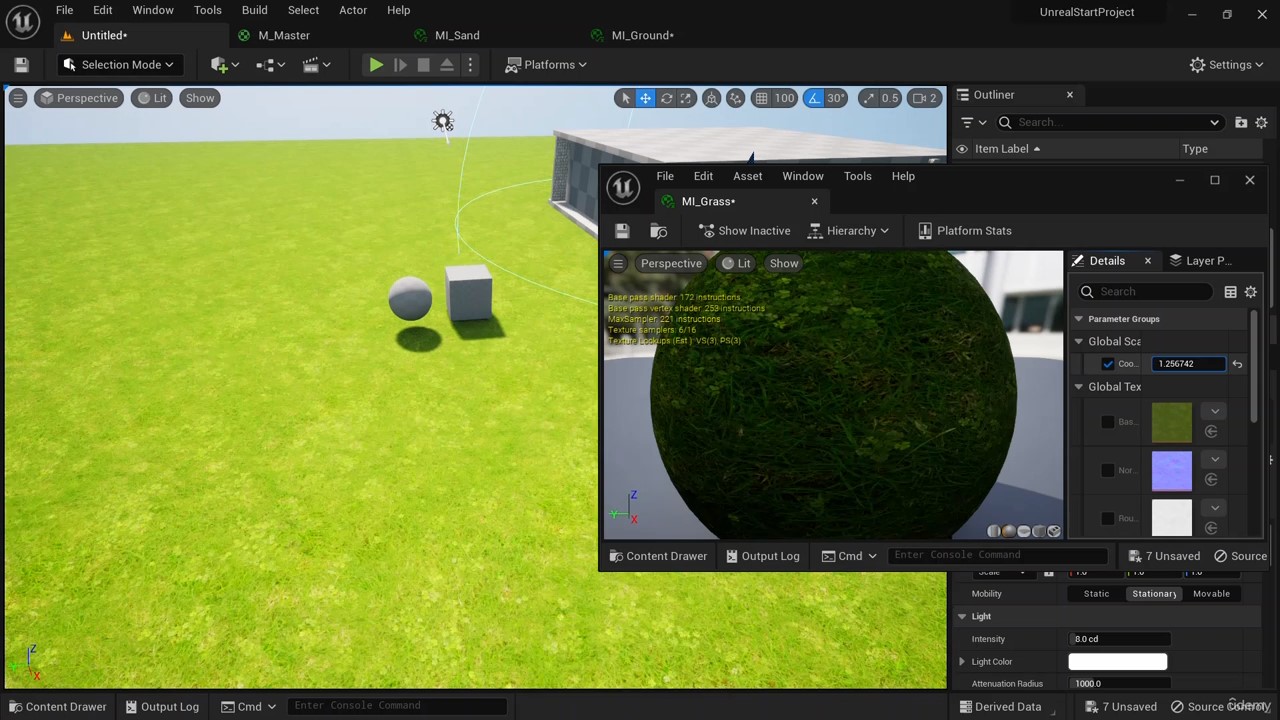Screen dimensions: 1280x720
Task: Open the Light Color white swatch
Action: (1118, 662)
